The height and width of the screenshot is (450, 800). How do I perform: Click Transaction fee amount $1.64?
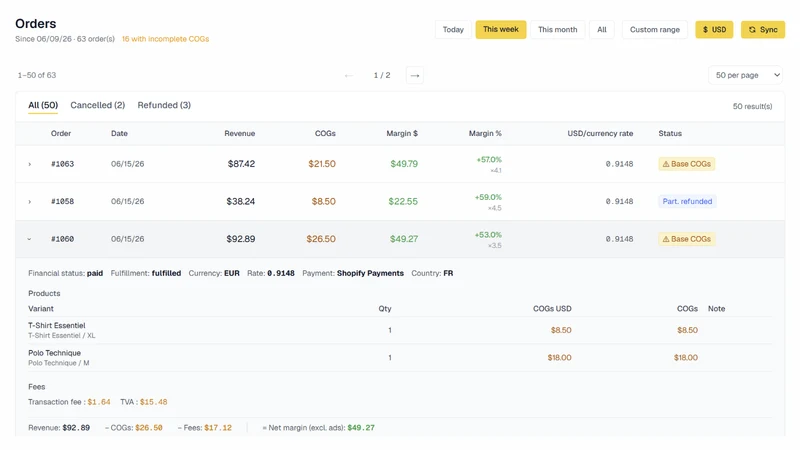click(x=98, y=402)
